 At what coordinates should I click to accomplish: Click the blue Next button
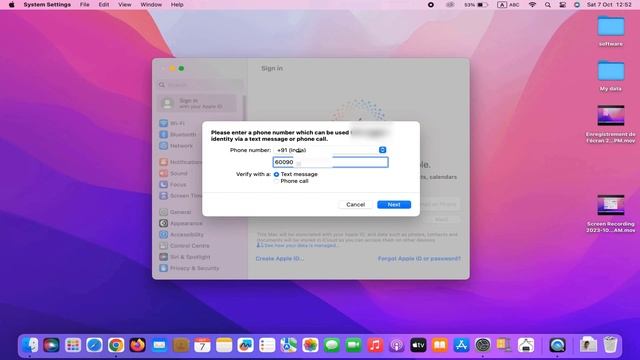point(394,204)
